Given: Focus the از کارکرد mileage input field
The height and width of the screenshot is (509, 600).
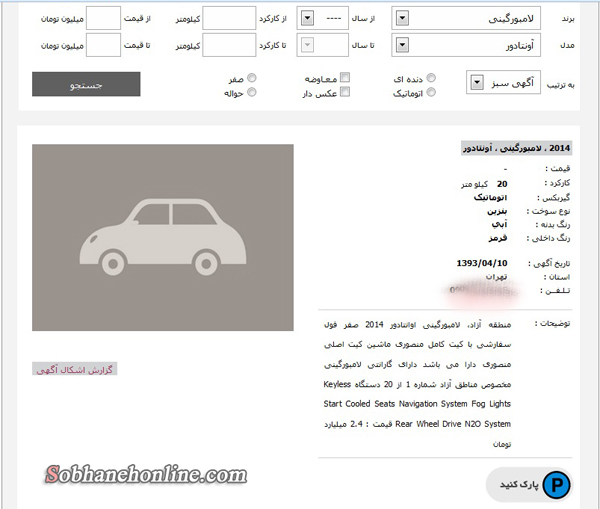Looking at the screenshot, I should pyautogui.click(x=228, y=19).
